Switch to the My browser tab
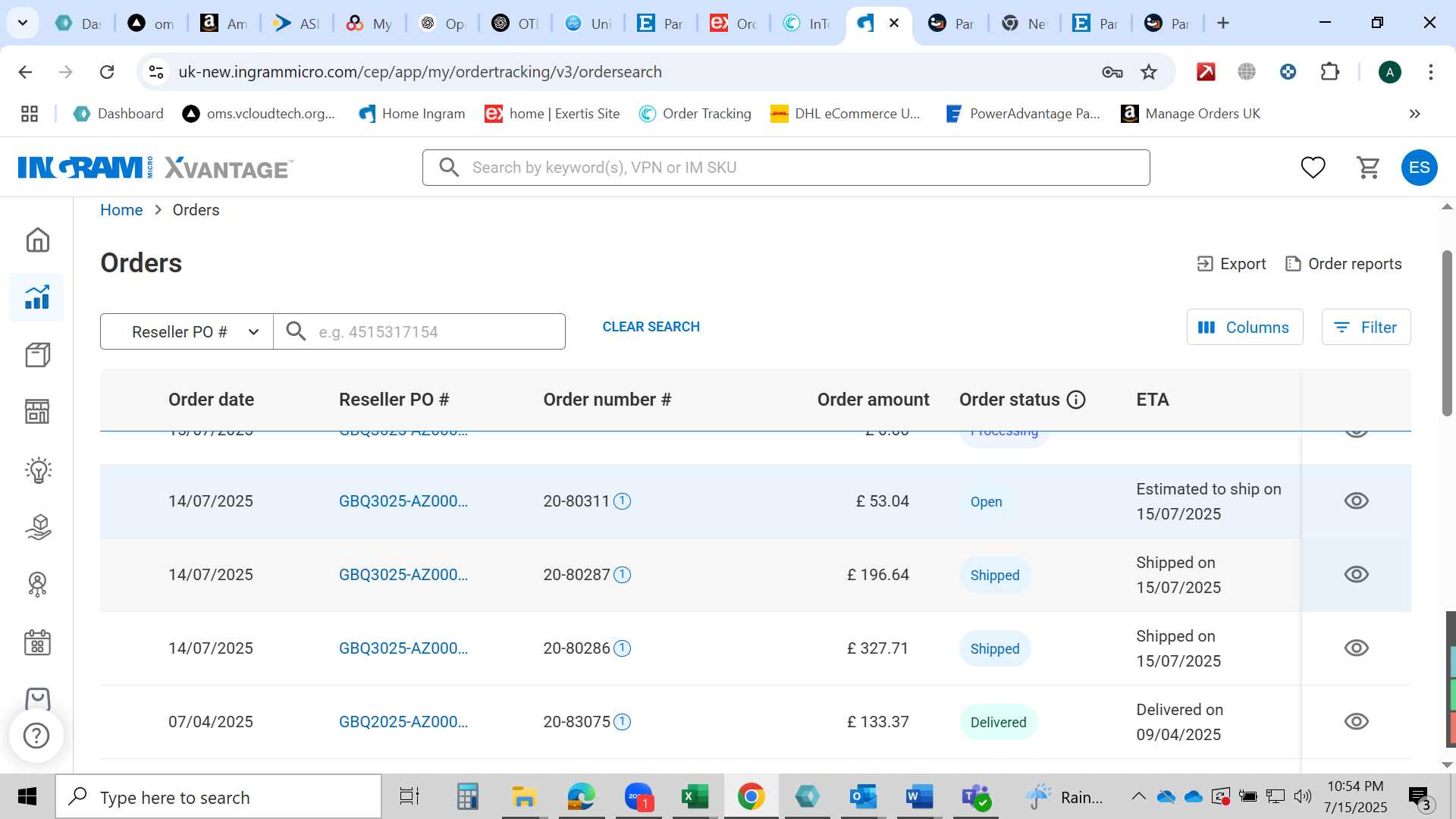This screenshot has width=1456, height=819. (x=369, y=24)
